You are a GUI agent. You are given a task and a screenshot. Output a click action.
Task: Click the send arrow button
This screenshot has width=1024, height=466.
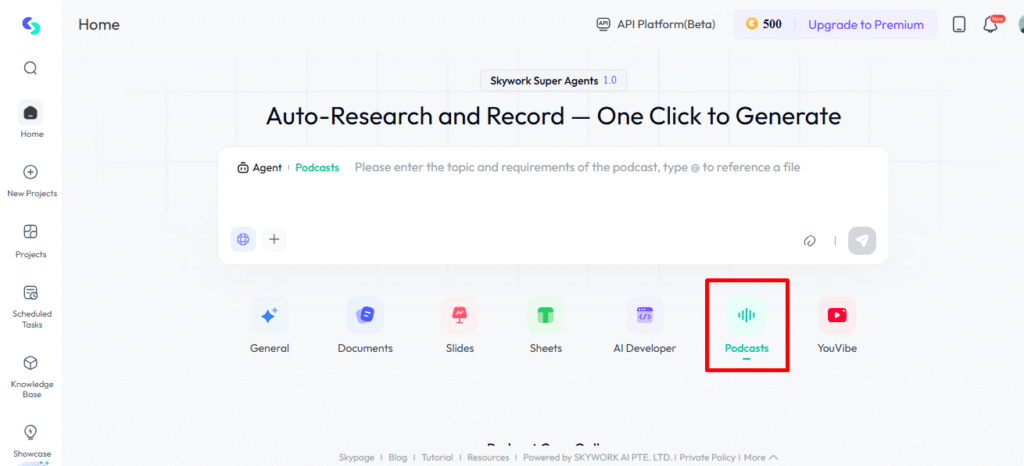[x=862, y=240]
